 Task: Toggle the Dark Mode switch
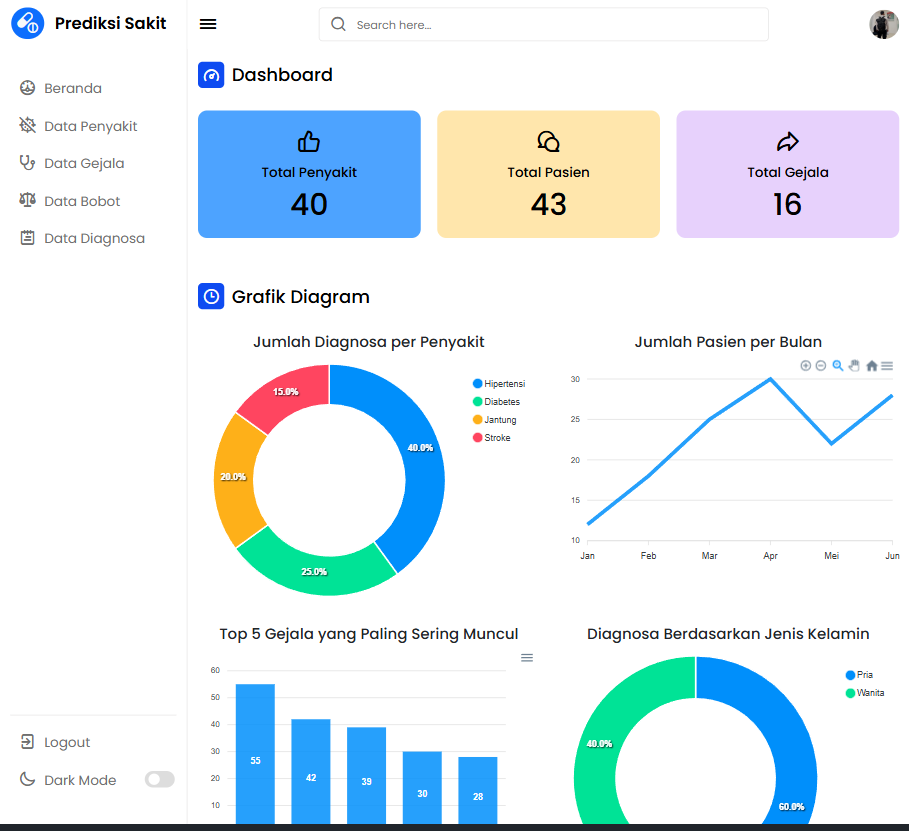[159, 779]
